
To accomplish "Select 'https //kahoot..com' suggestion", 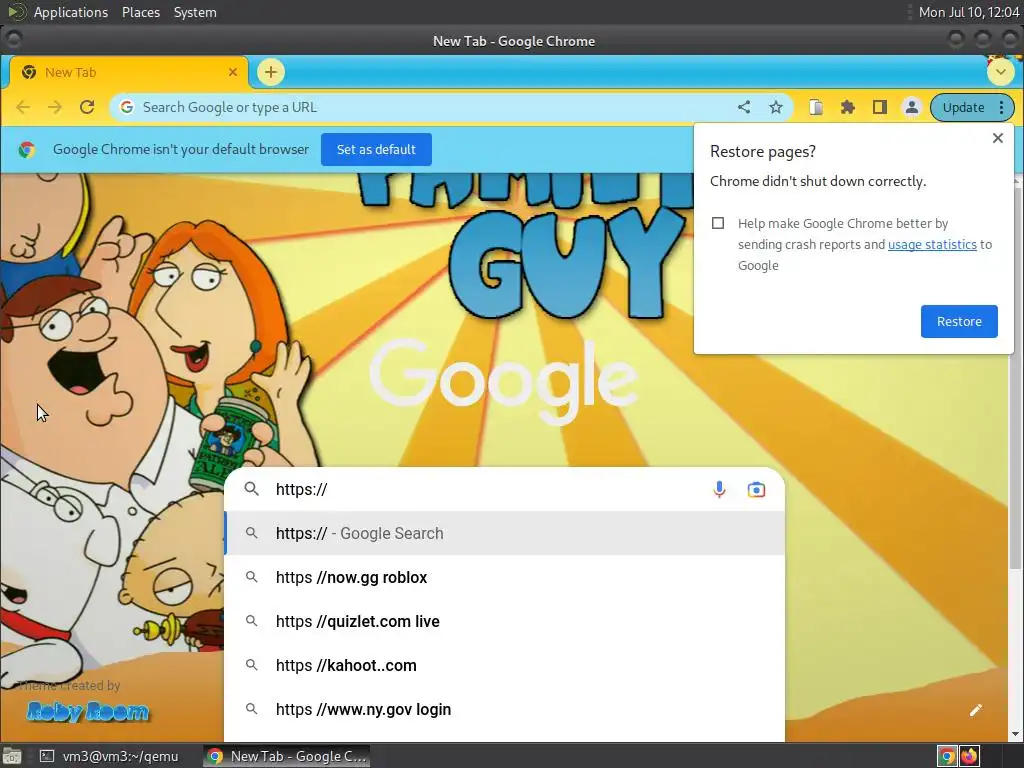I will (504, 665).
